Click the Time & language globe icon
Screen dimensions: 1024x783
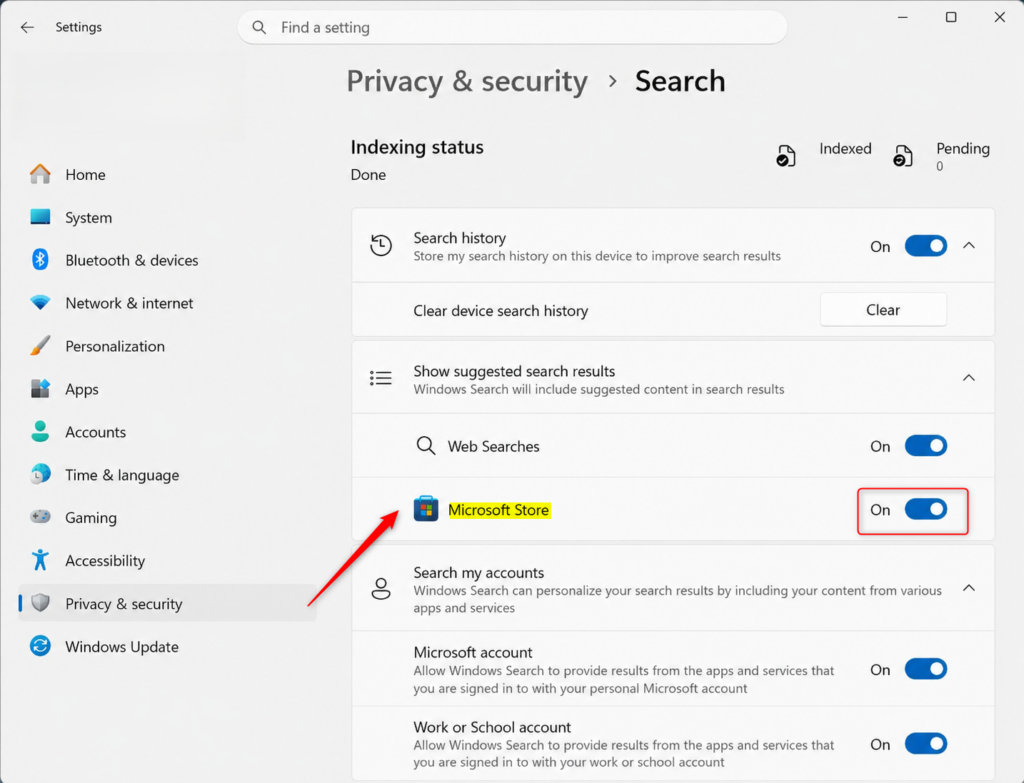click(40, 474)
